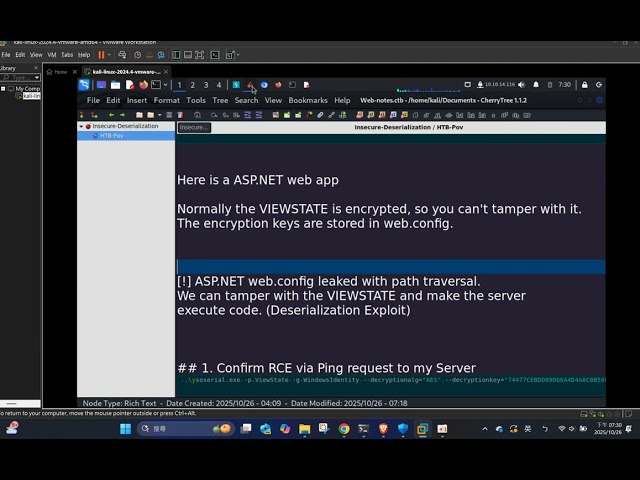
Task: Open Google Chrome from Windows taskbar
Action: pyautogui.click(x=344, y=429)
